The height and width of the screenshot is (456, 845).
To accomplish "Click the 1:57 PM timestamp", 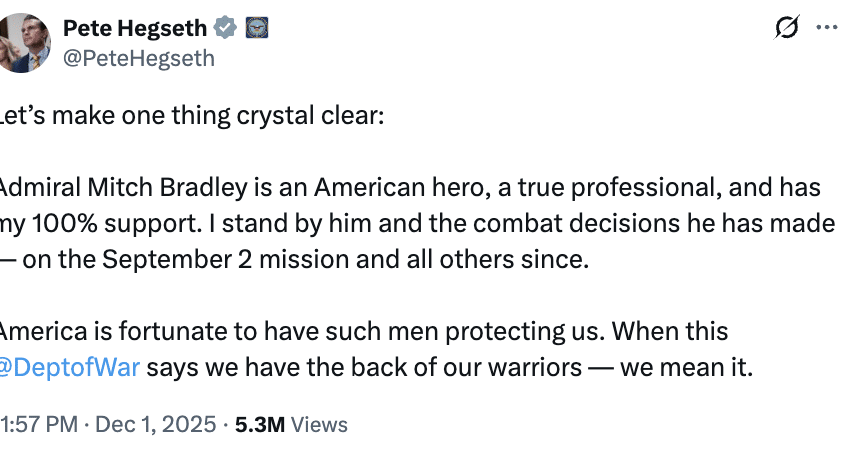I will (x=39, y=424).
